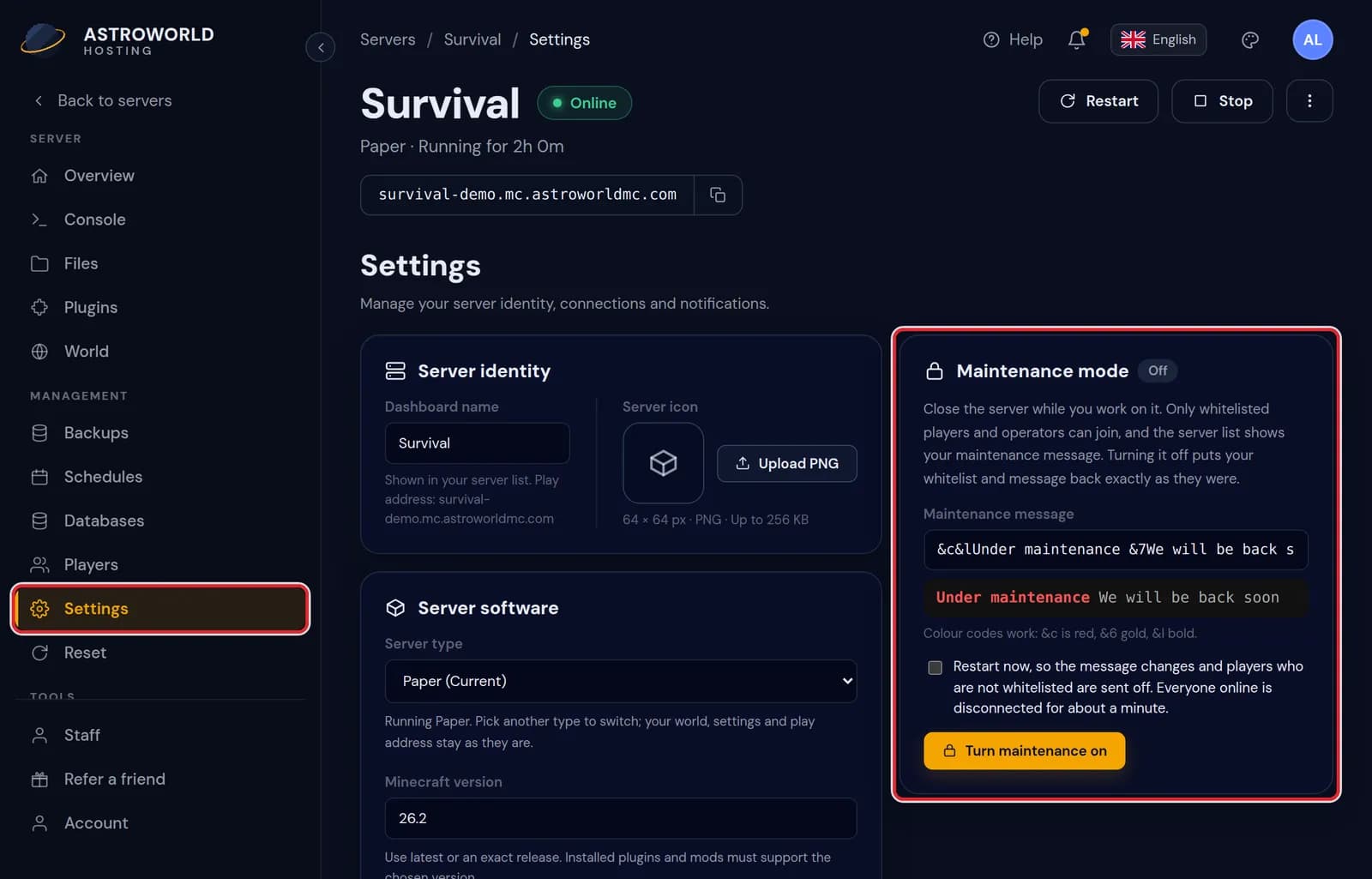This screenshot has height=879, width=1372.
Task: Open the World page
Action: [x=160, y=352]
